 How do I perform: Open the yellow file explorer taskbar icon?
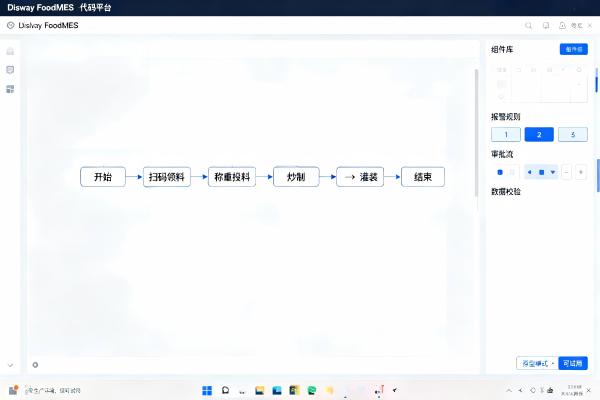tap(260, 390)
